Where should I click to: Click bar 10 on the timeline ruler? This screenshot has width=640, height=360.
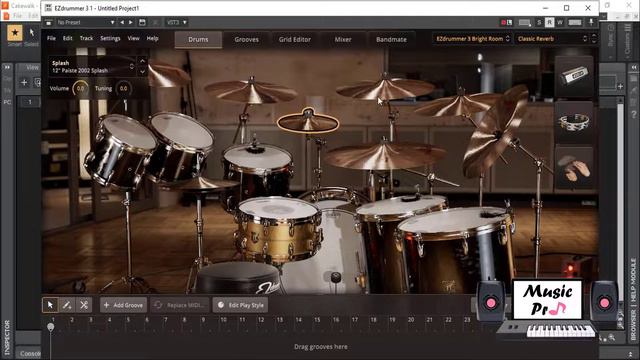tap(224, 320)
